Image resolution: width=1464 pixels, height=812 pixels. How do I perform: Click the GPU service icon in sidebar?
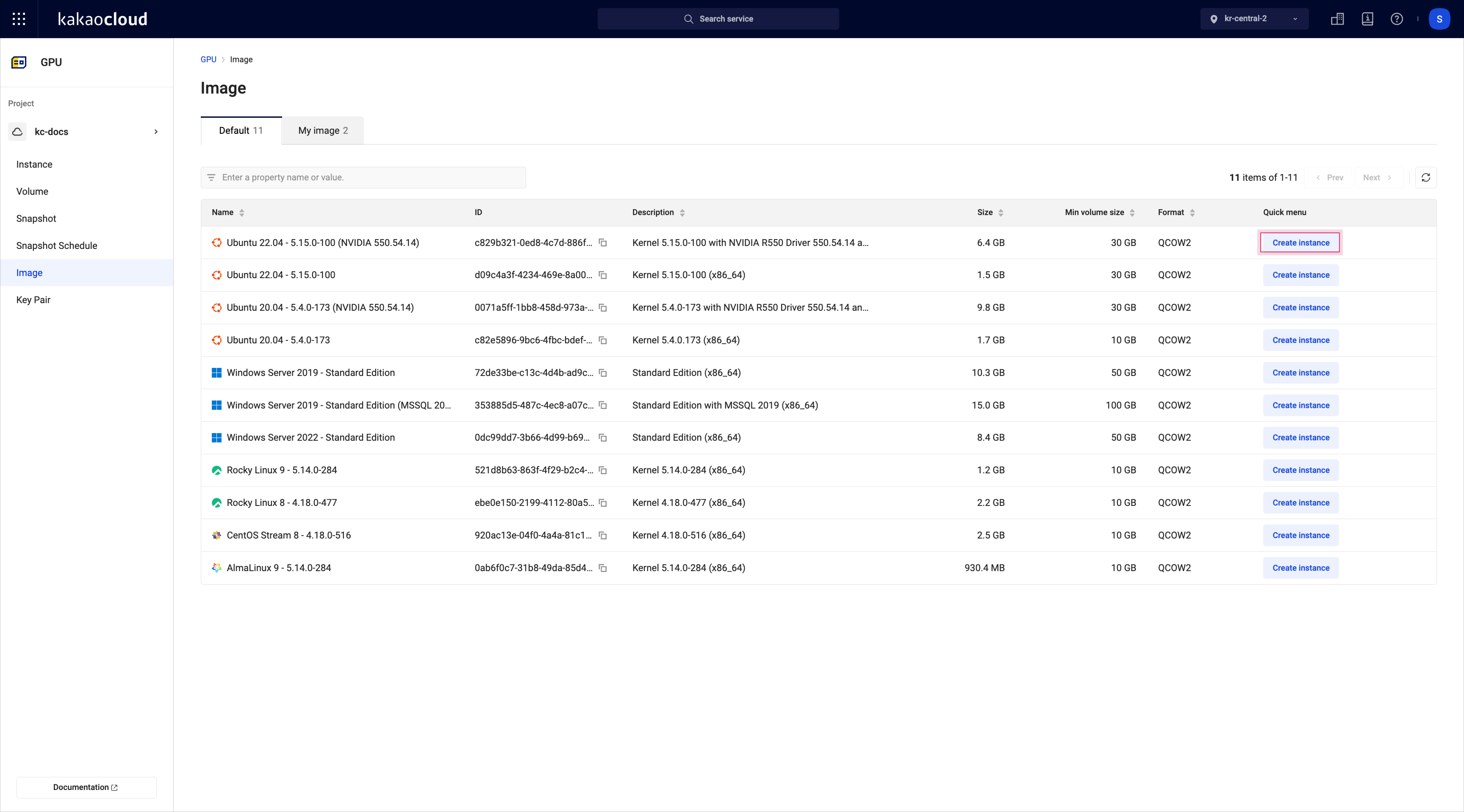pos(18,62)
